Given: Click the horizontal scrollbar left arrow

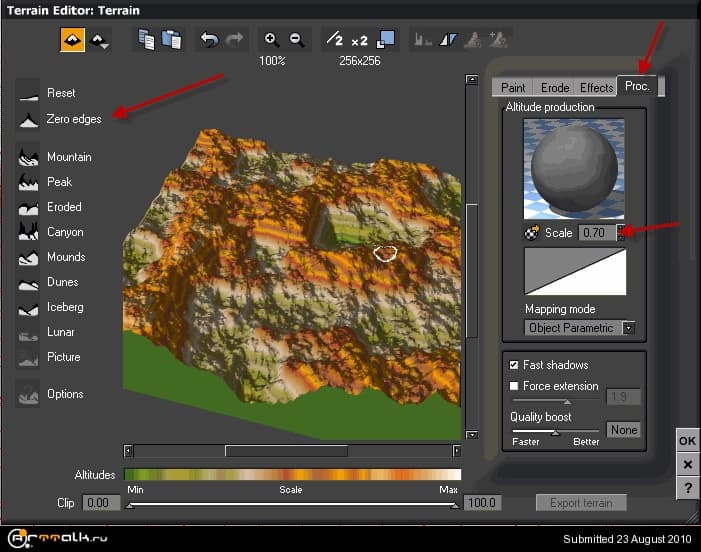Looking at the screenshot, I should [128, 451].
